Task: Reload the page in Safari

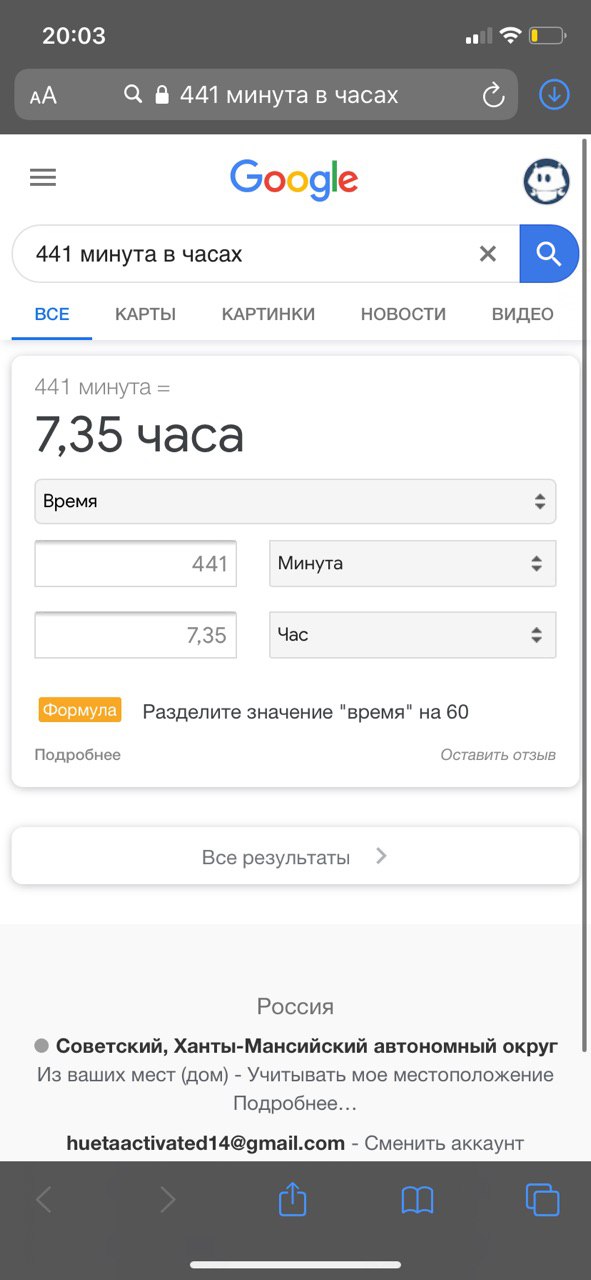Action: [x=493, y=95]
